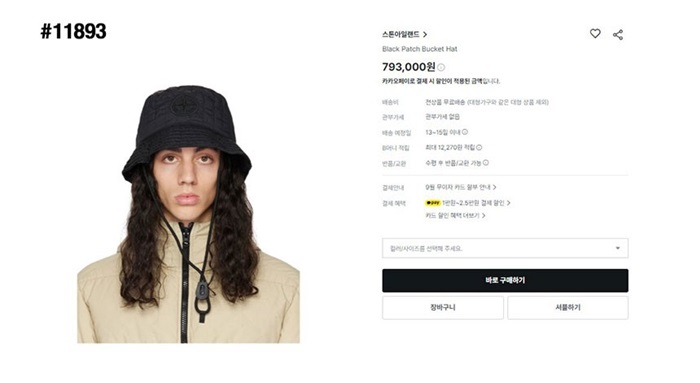
Task: Open the 스톤아일랜드 brand page chevron
Action: (x=425, y=34)
